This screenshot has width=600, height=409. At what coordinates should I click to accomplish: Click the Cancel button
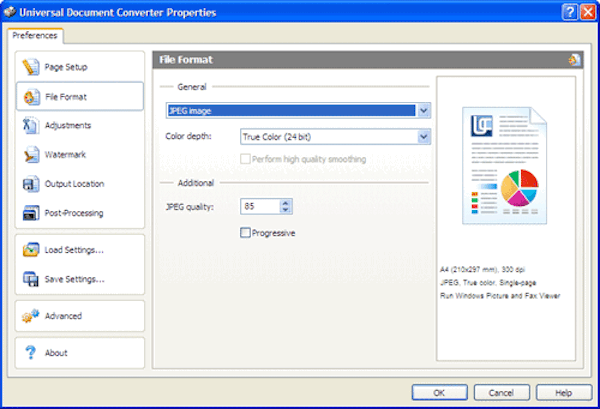pos(501,393)
